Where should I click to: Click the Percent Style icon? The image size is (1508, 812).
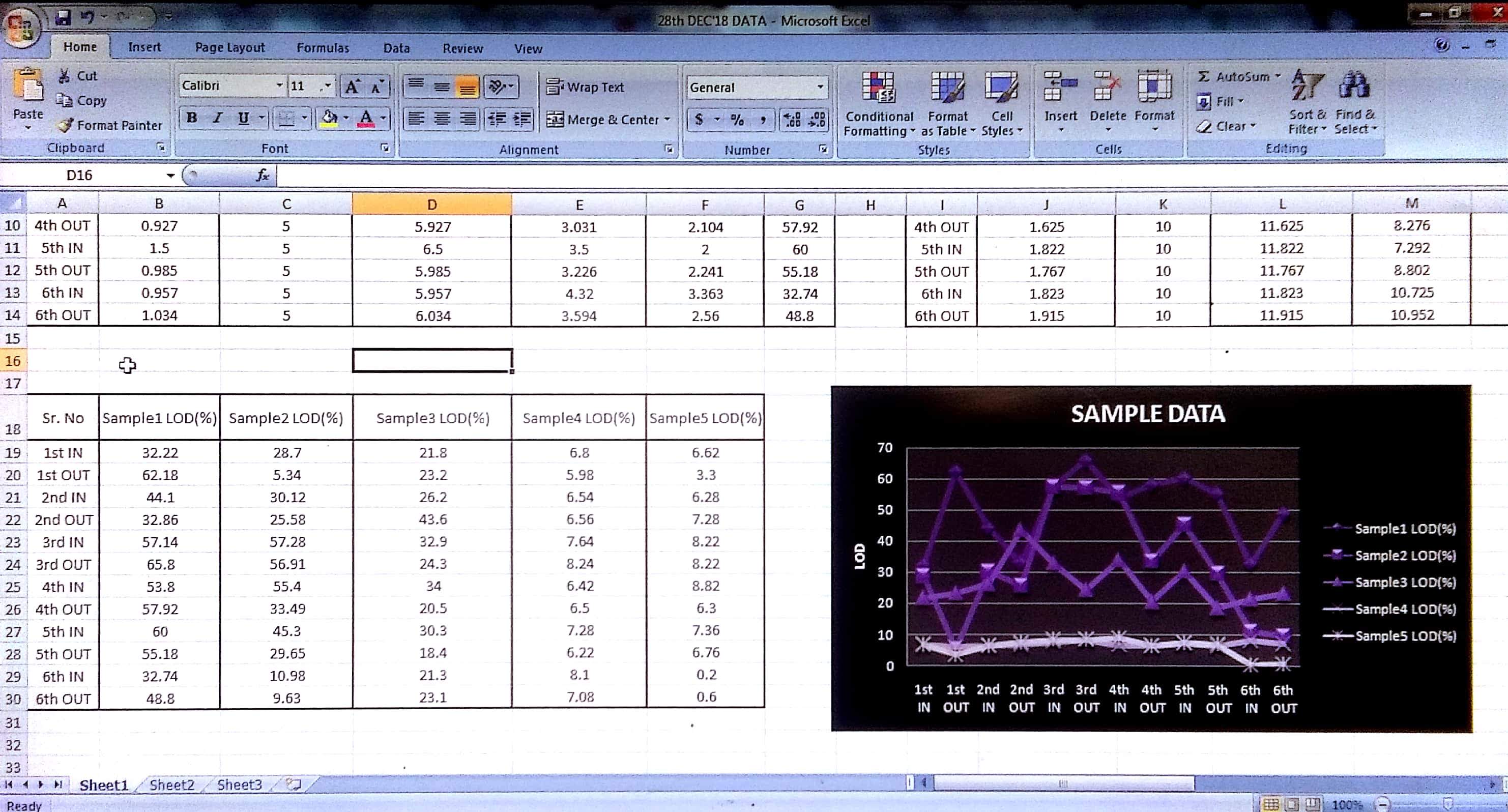click(x=737, y=120)
